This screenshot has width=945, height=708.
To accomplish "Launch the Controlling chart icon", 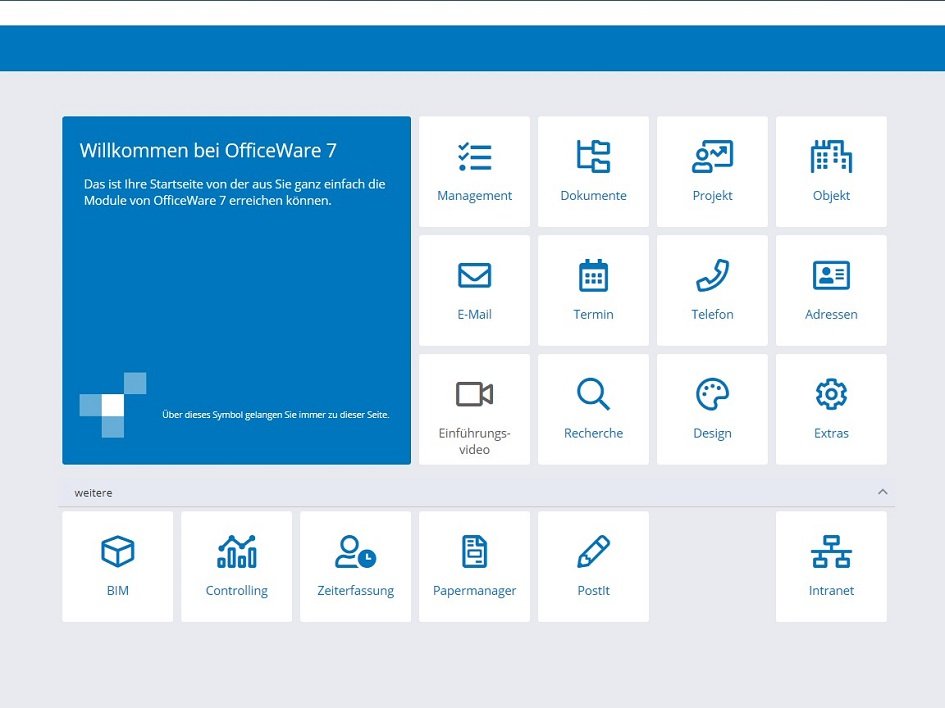I will [x=236, y=552].
